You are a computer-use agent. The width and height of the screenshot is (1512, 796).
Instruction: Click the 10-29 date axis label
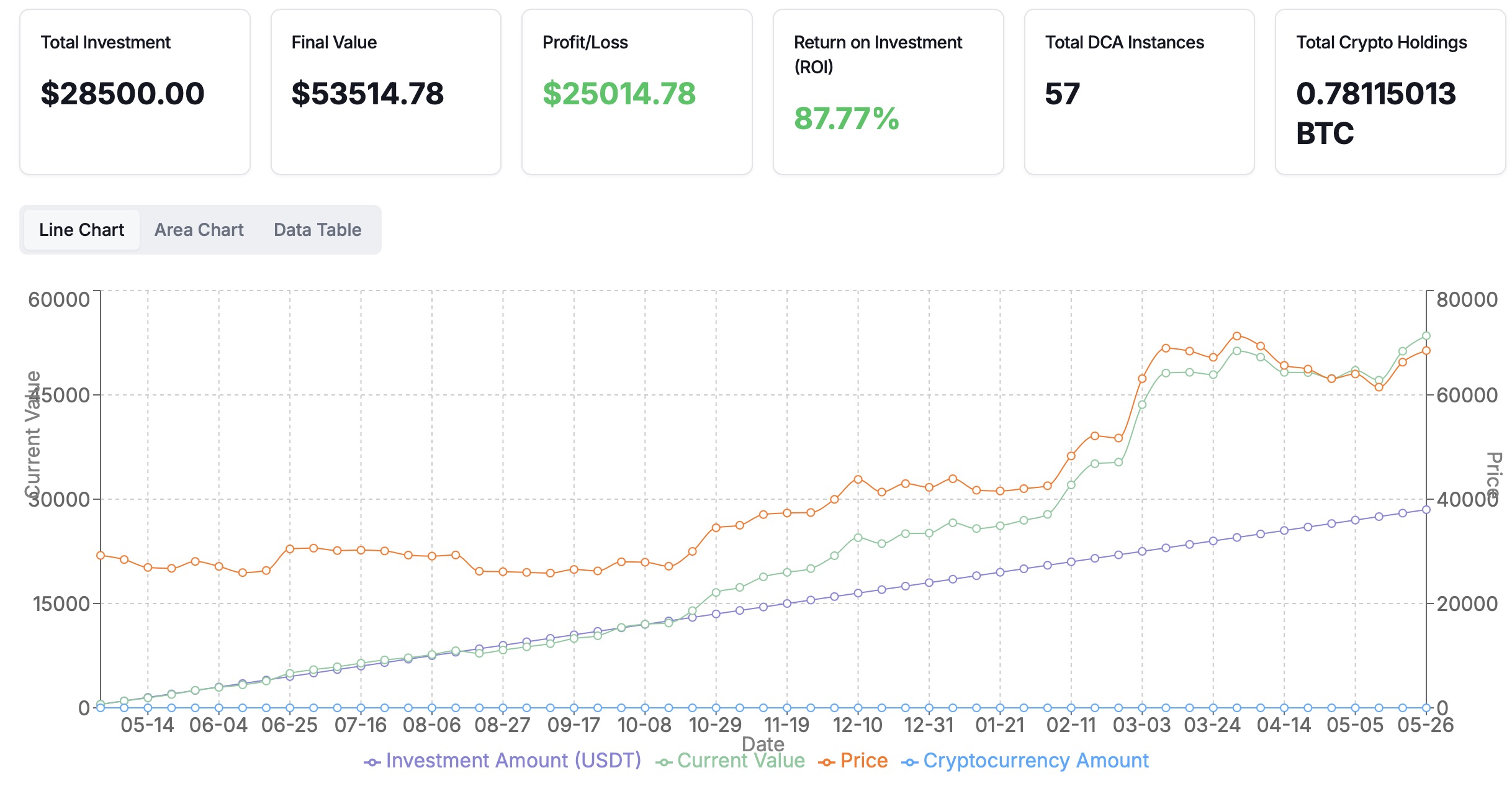pos(715,725)
